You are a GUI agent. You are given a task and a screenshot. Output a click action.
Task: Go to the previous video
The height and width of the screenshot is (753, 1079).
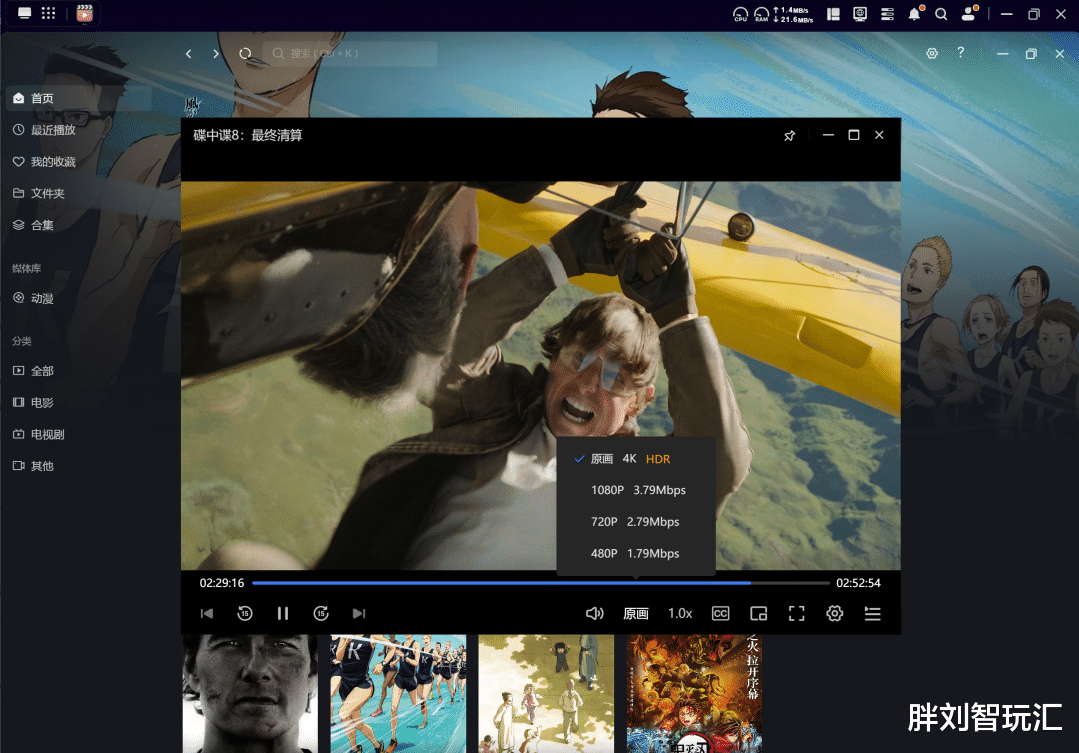[207, 613]
